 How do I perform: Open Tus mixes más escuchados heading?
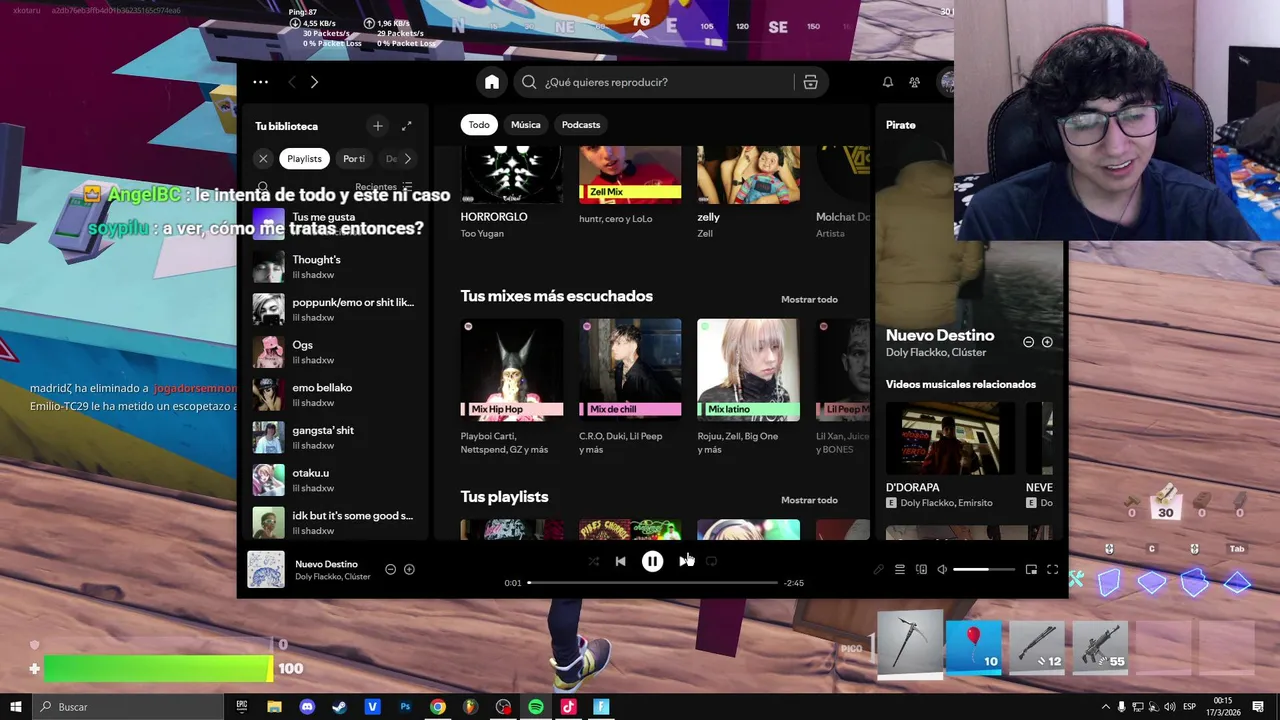point(556,296)
